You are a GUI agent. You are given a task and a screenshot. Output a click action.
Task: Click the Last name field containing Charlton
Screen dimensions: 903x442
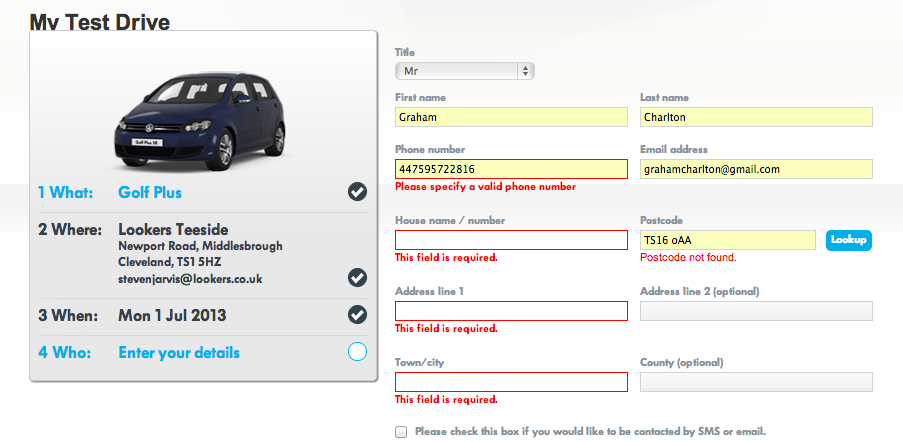pos(756,117)
